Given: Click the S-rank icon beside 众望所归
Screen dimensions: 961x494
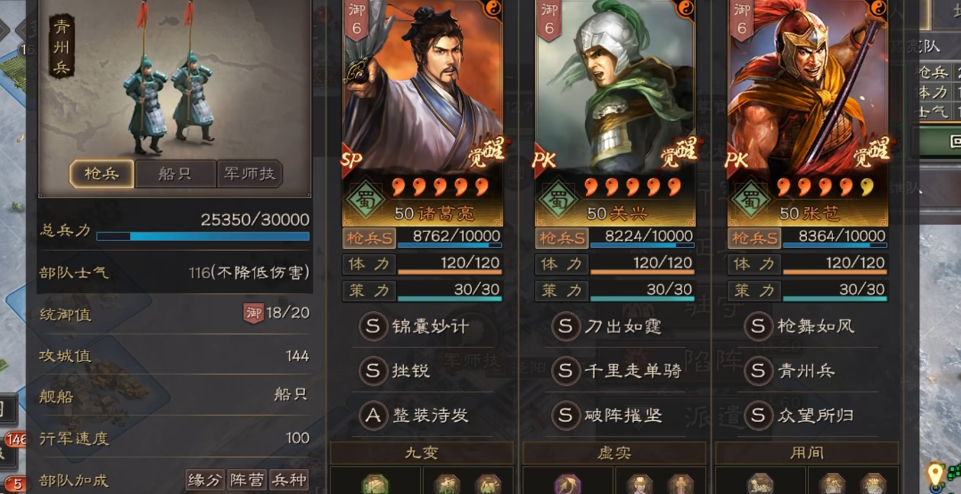Looking at the screenshot, I should (x=758, y=416).
